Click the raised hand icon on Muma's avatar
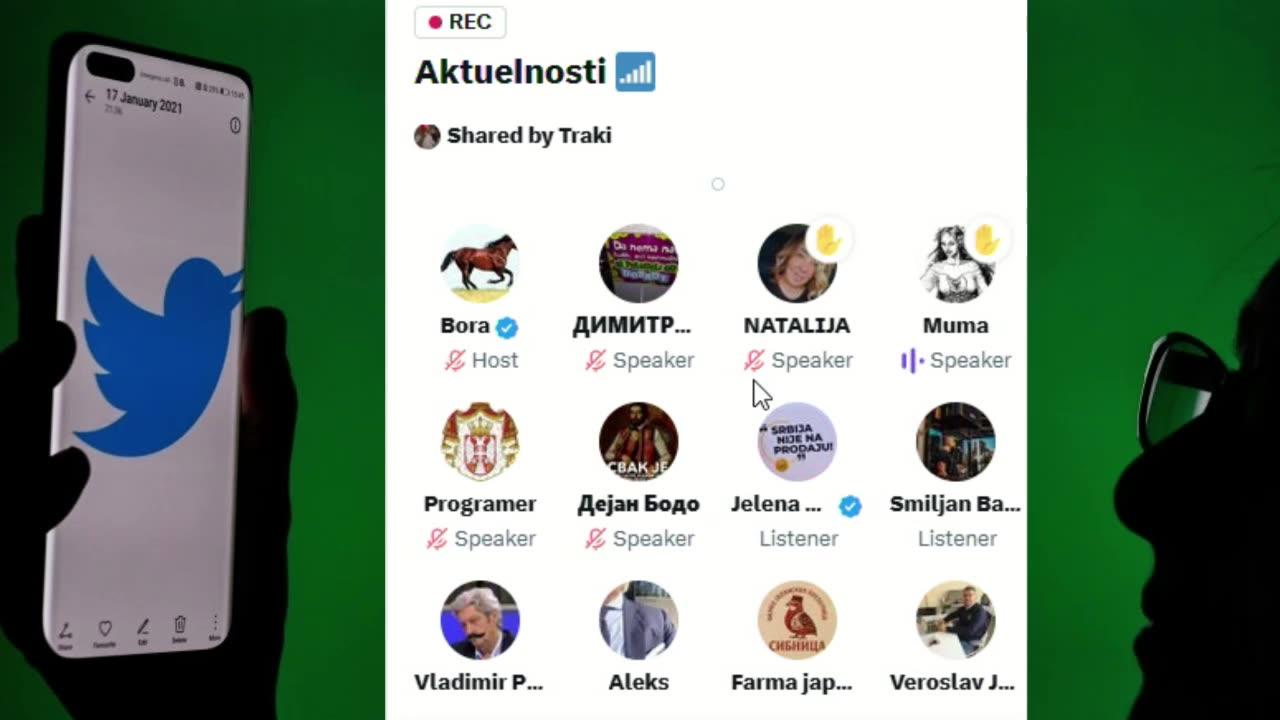This screenshot has width=1280, height=720. tap(987, 241)
